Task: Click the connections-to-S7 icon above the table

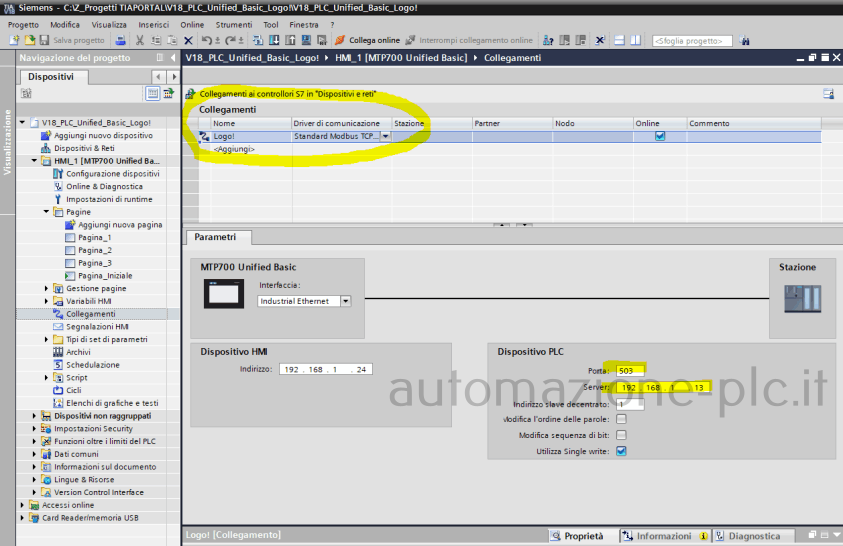Action: [x=190, y=94]
